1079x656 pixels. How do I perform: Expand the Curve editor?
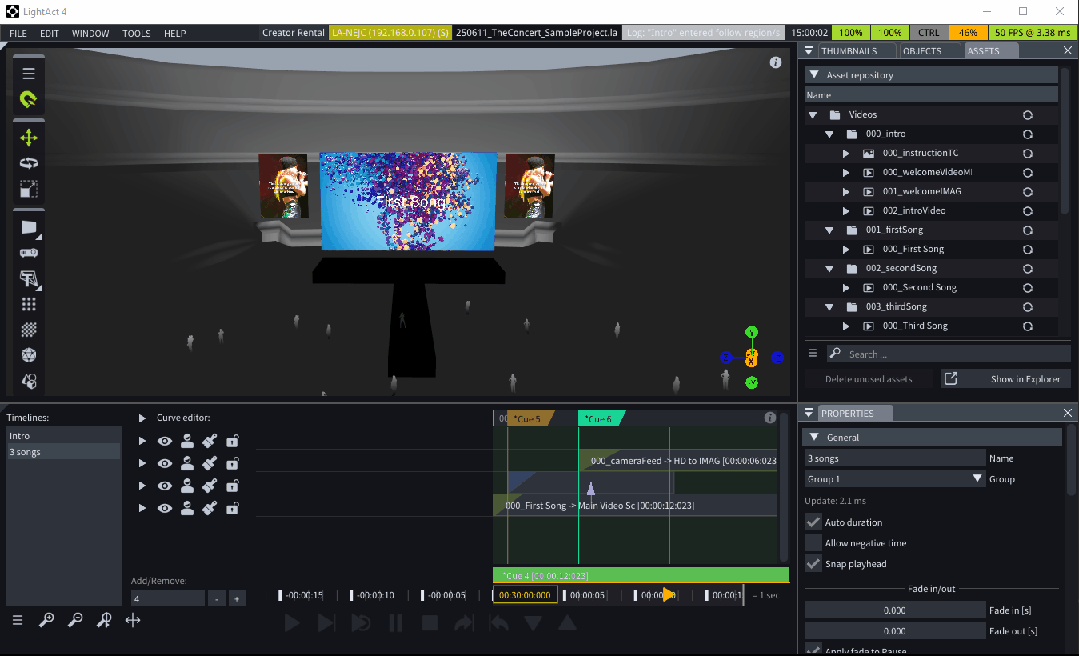pos(142,418)
